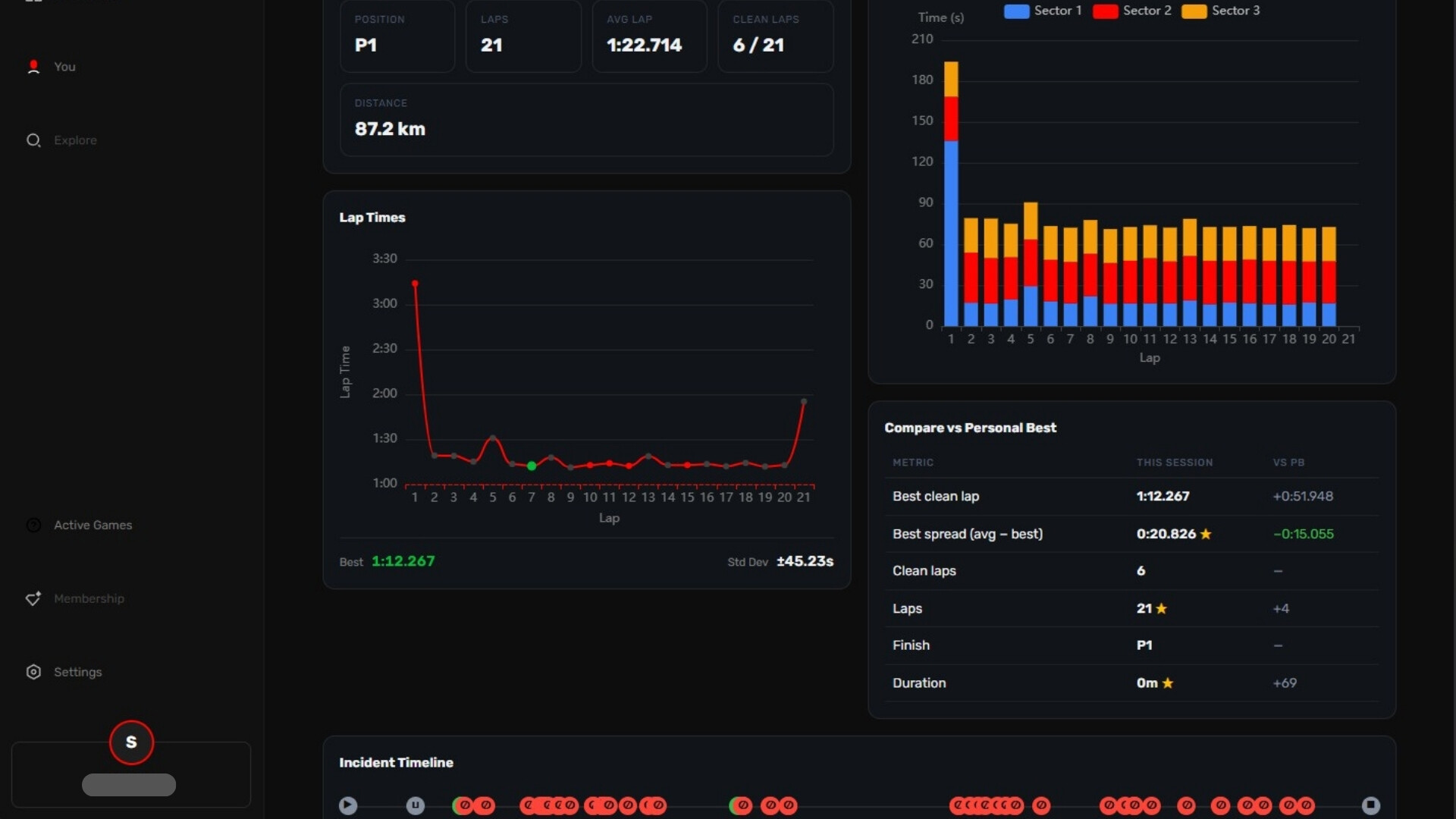Click the lap 1 data point at 3:15
Screen dimensions: 1456x819
pos(415,284)
